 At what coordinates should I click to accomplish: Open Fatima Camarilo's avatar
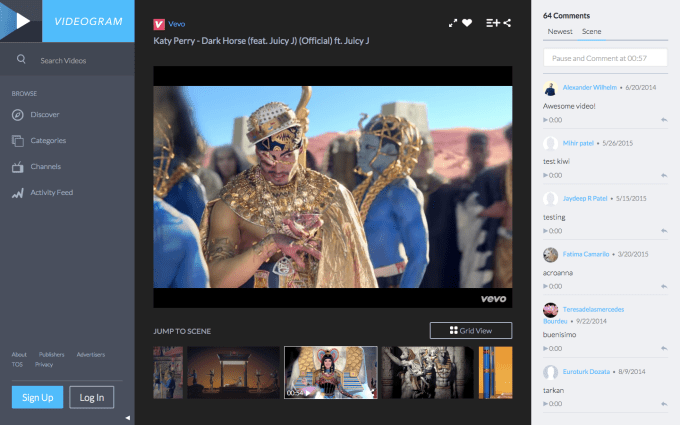click(550, 255)
